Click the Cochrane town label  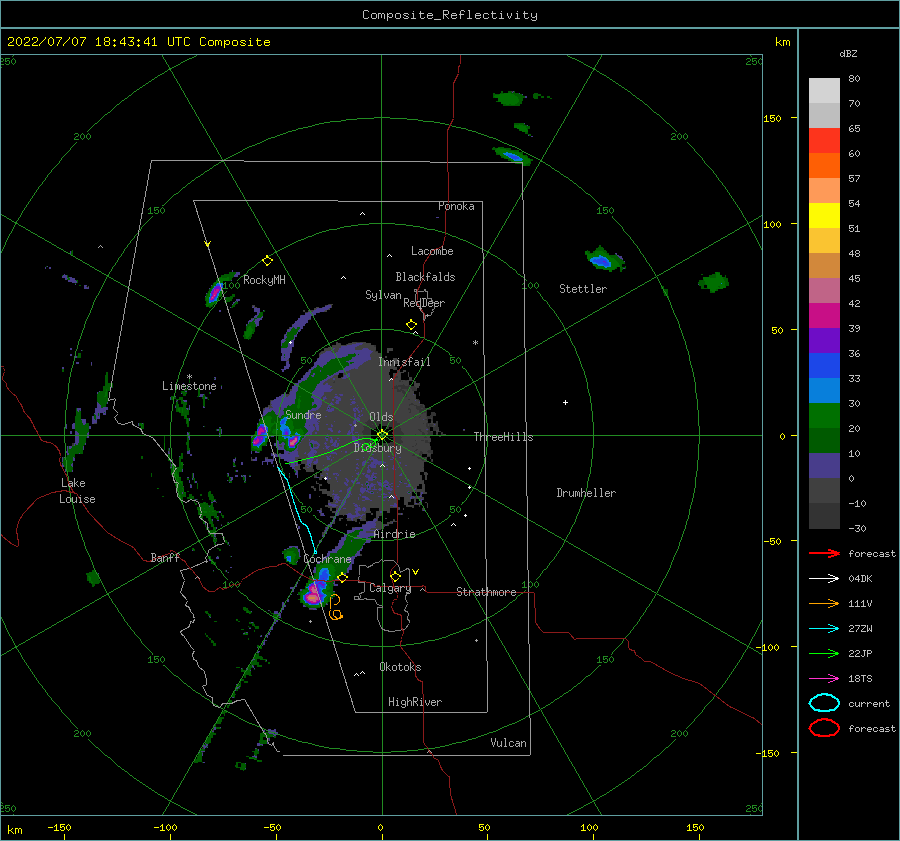point(327,559)
